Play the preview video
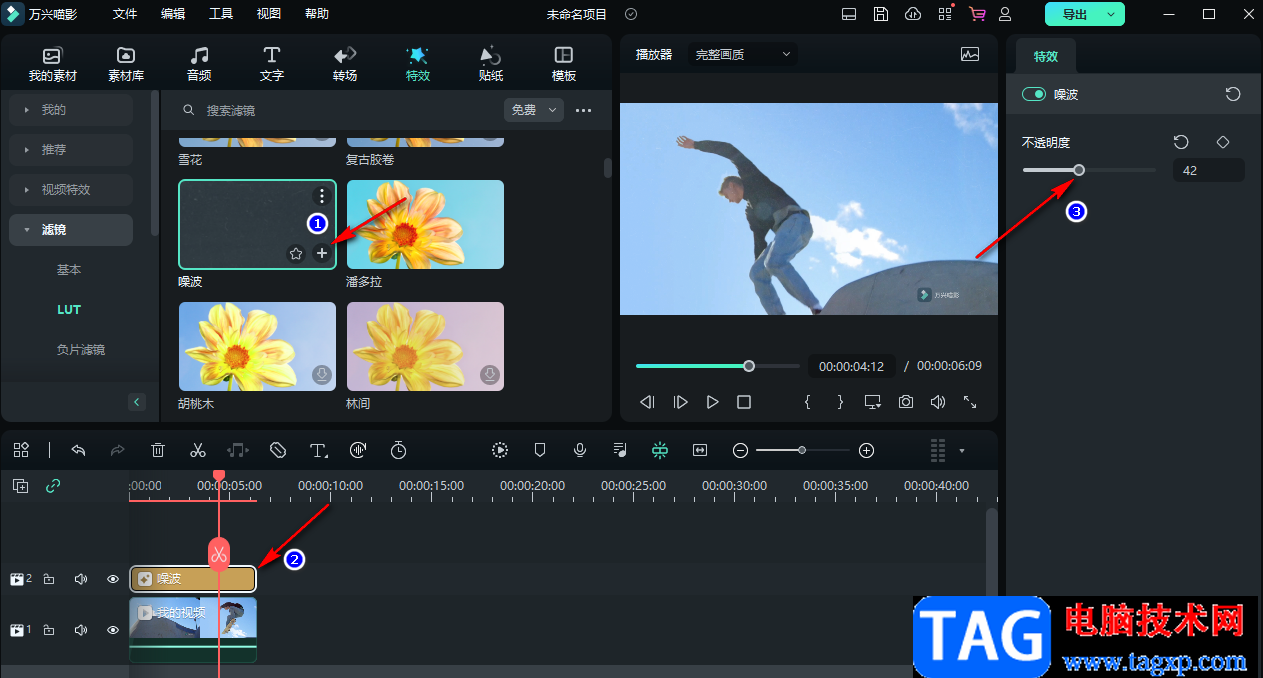 point(712,402)
